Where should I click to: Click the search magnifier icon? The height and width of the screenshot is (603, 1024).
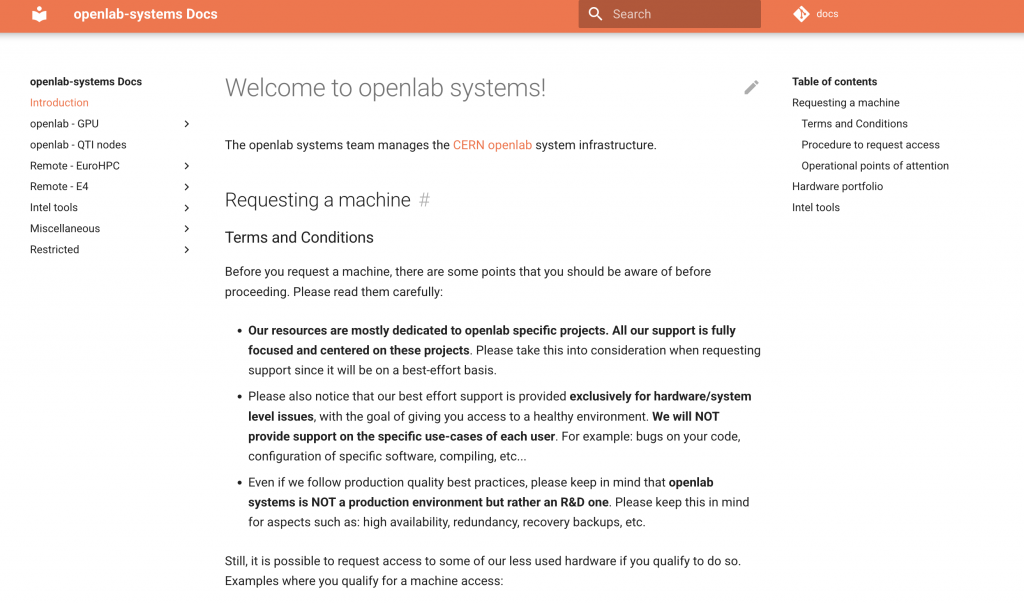[595, 14]
